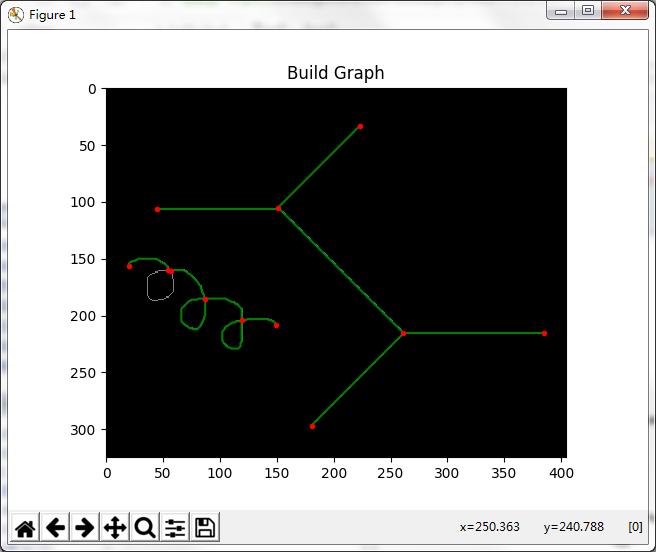The height and width of the screenshot is (552, 656).
Task: Go forward to next view arrow
Action: coord(85,527)
